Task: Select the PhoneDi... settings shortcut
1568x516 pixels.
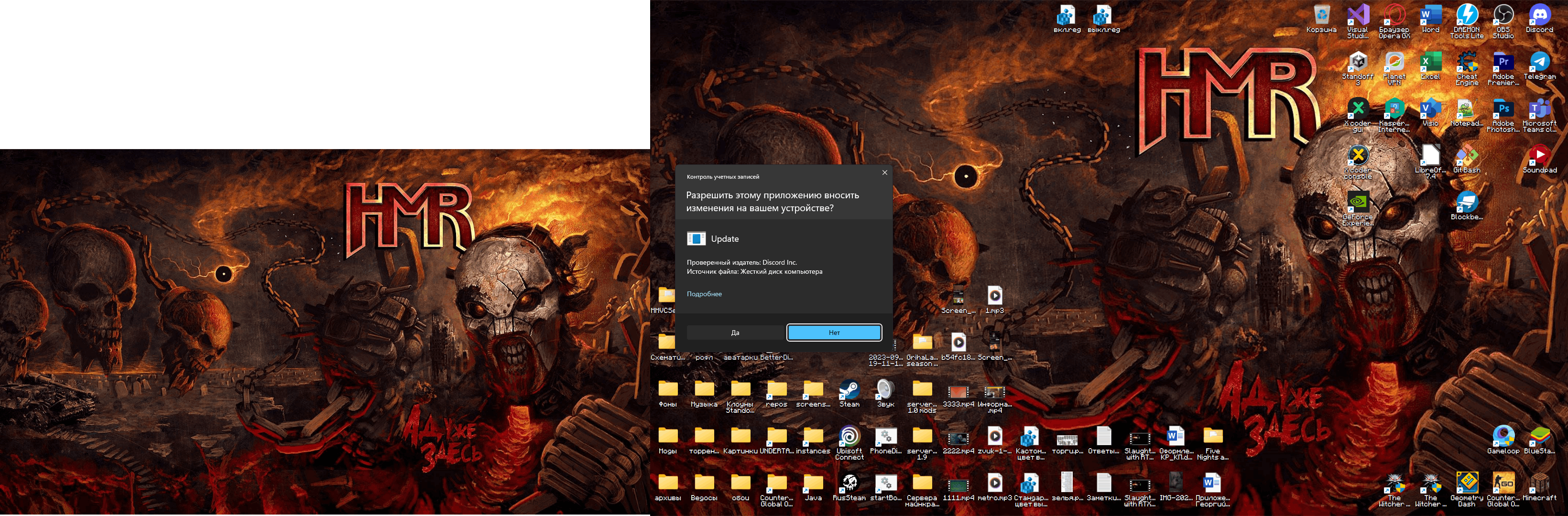Action: (885, 441)
